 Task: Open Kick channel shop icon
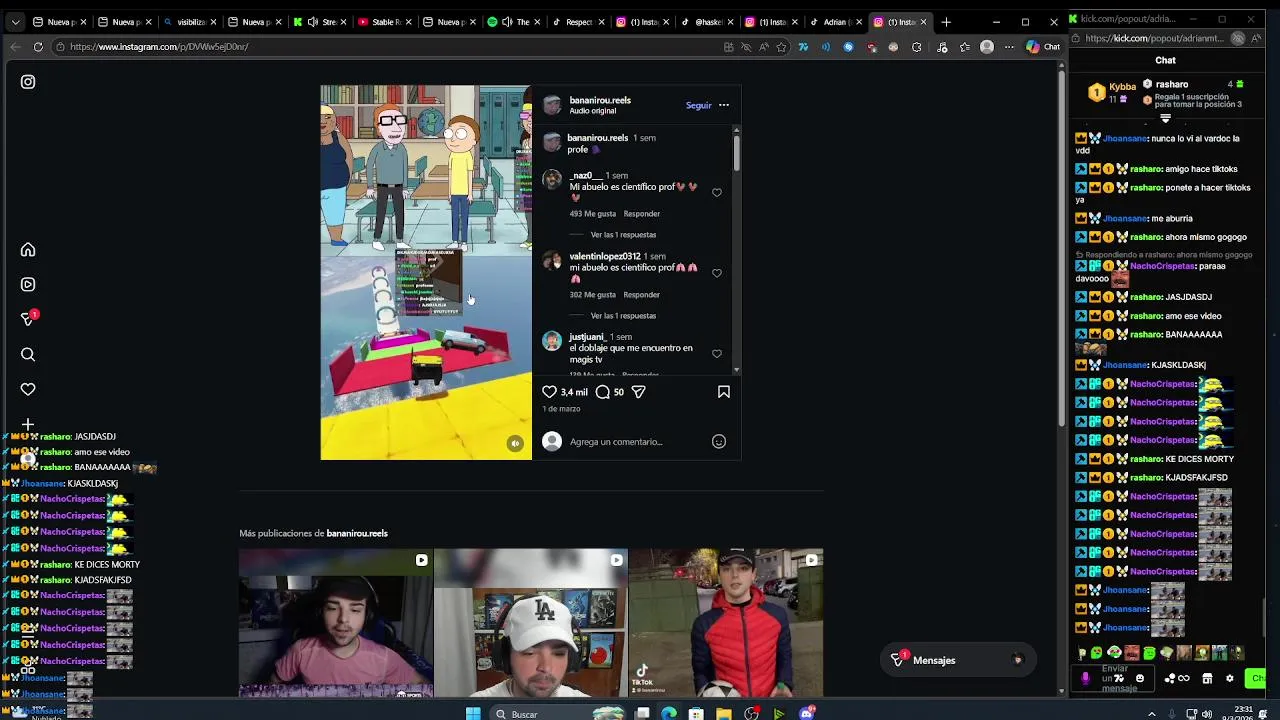point(1207,678)
